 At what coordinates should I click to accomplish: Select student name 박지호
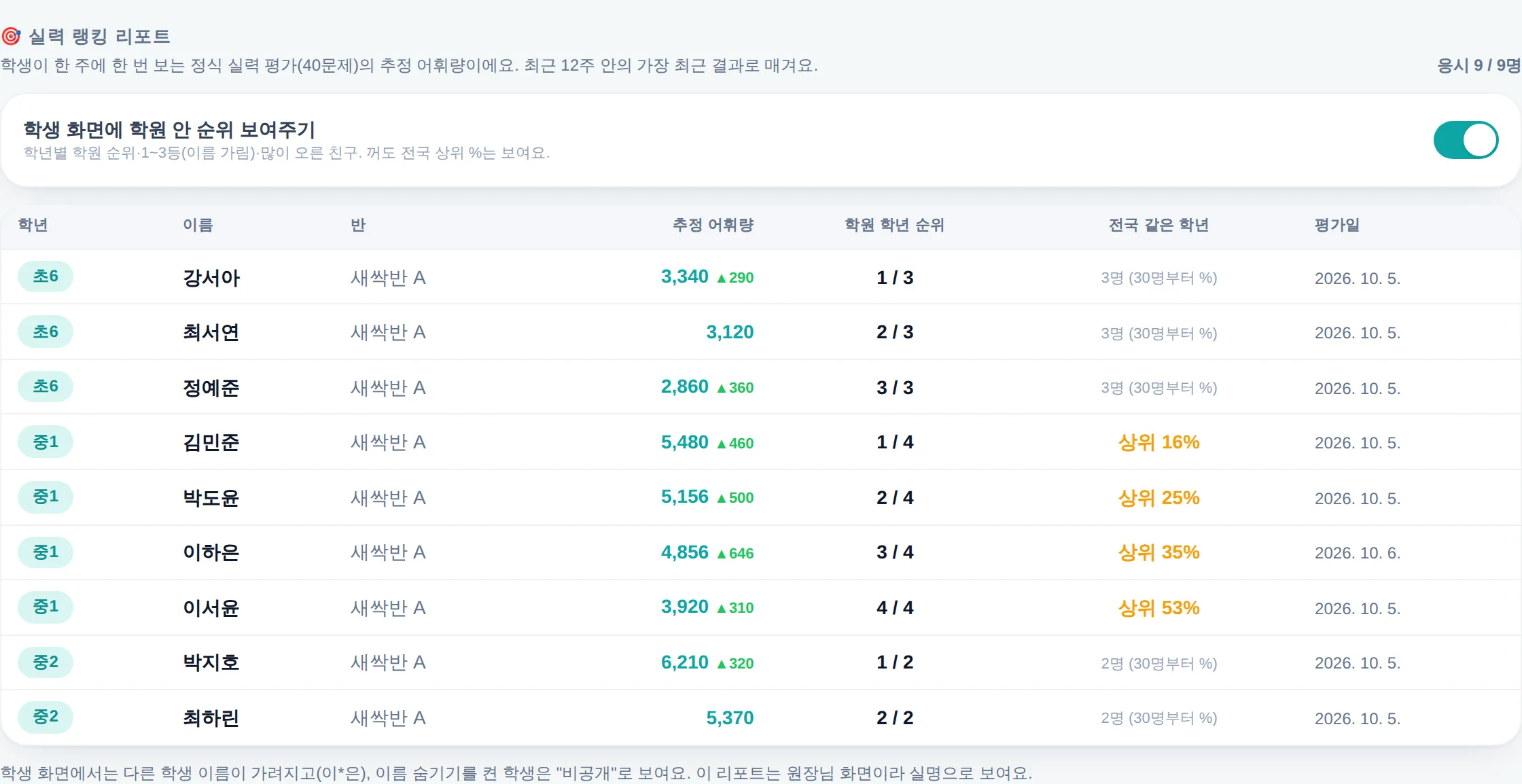point(211,662)
